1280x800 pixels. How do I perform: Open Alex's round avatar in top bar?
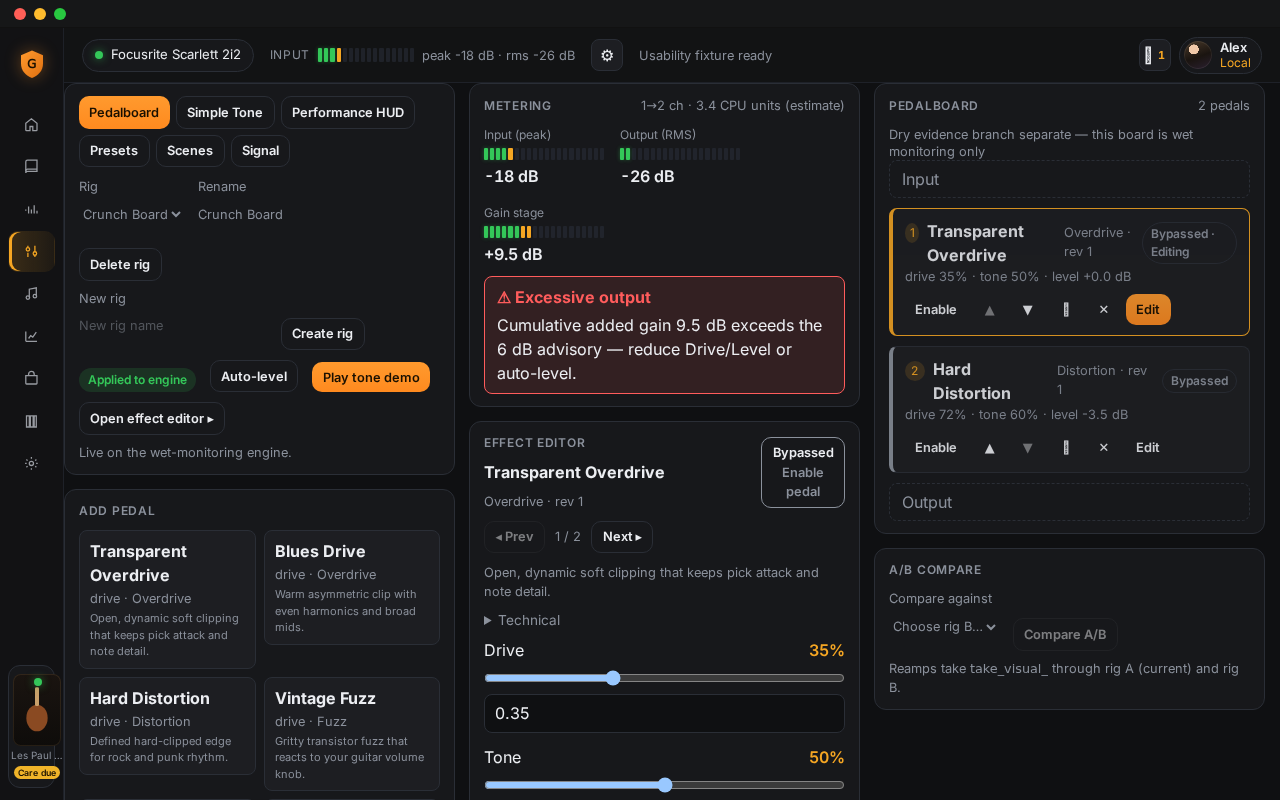click(1197, 55)
